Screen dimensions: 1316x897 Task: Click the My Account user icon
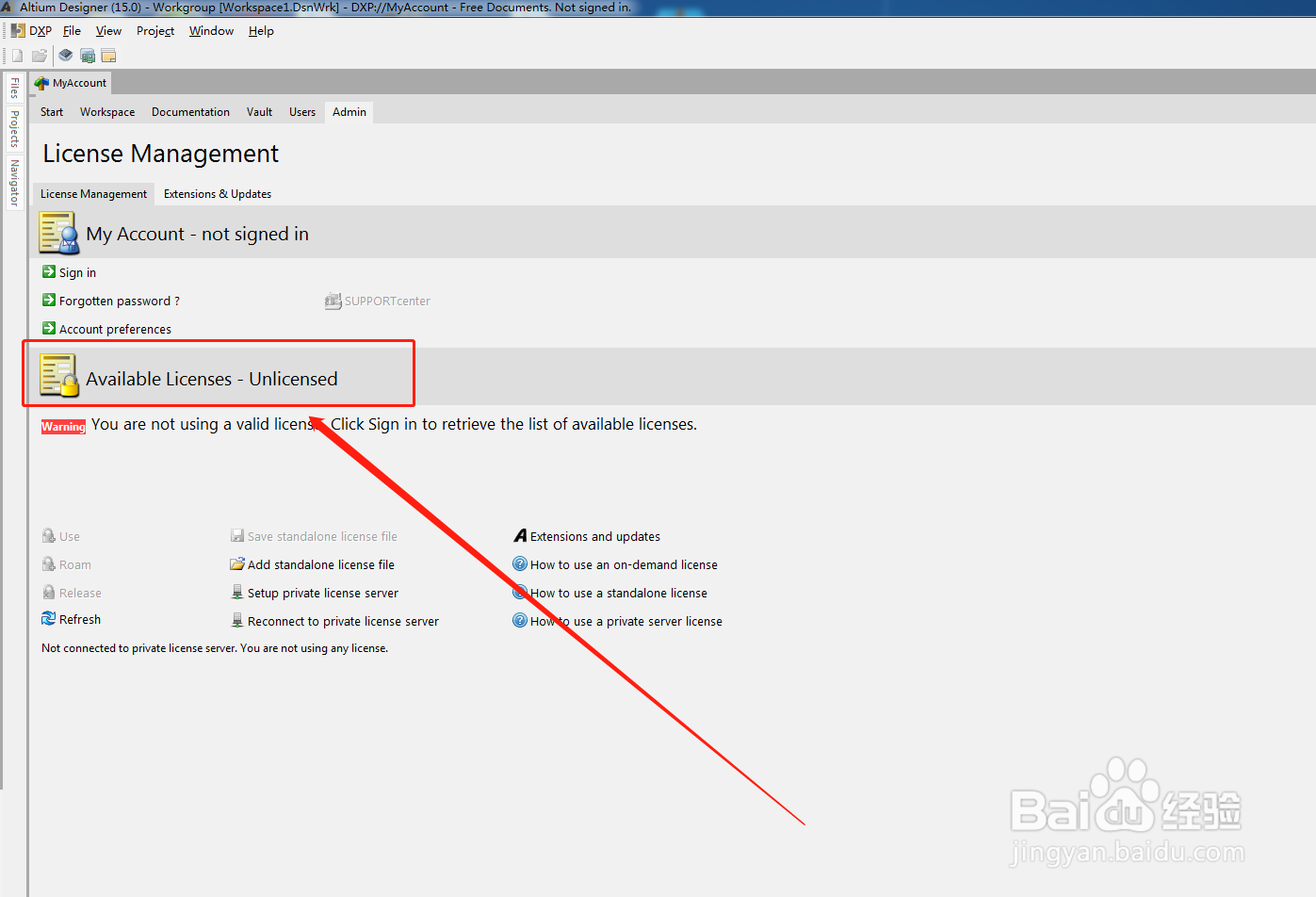58,233
